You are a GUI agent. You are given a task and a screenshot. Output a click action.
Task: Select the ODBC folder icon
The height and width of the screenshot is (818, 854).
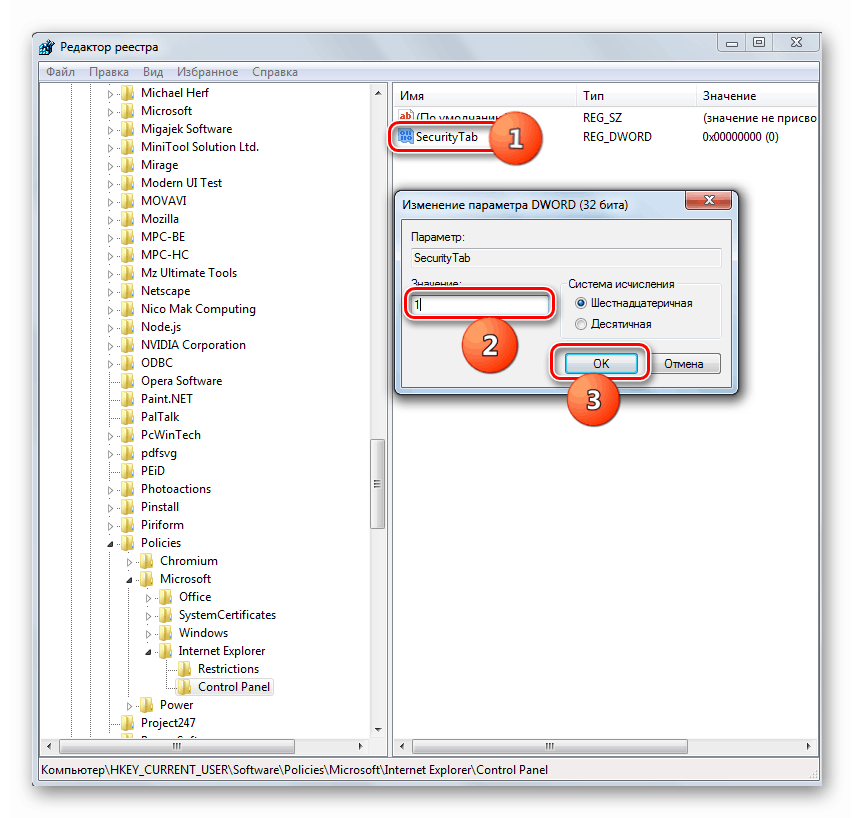point(127,363)
